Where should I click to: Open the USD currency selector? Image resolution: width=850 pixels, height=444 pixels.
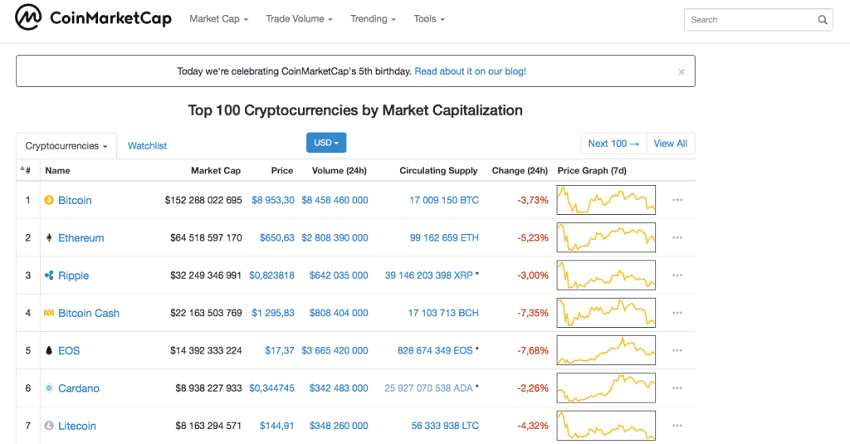click(326, 143)
